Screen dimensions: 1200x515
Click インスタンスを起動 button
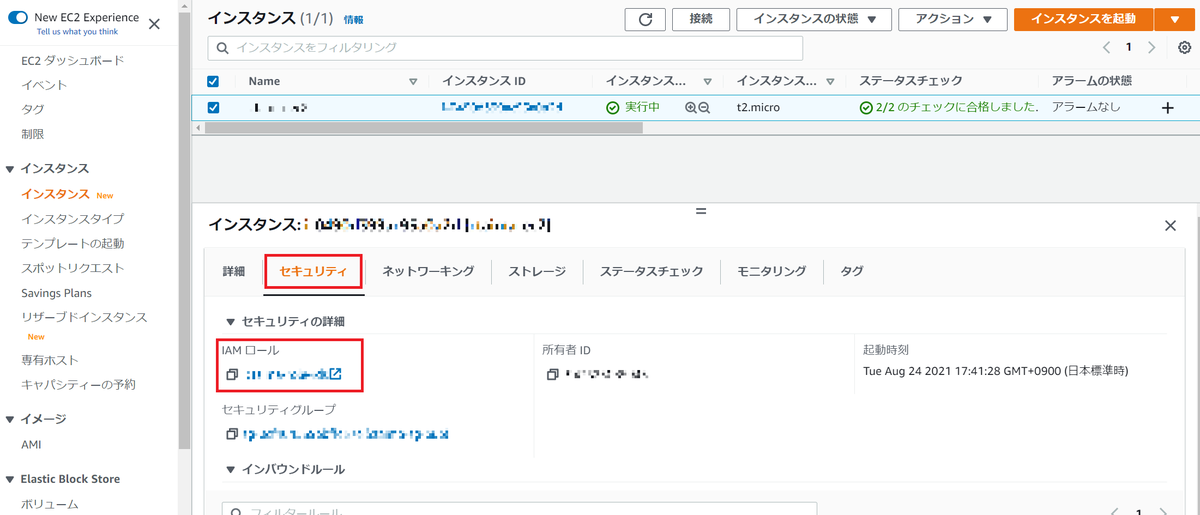coord(1083,19)
